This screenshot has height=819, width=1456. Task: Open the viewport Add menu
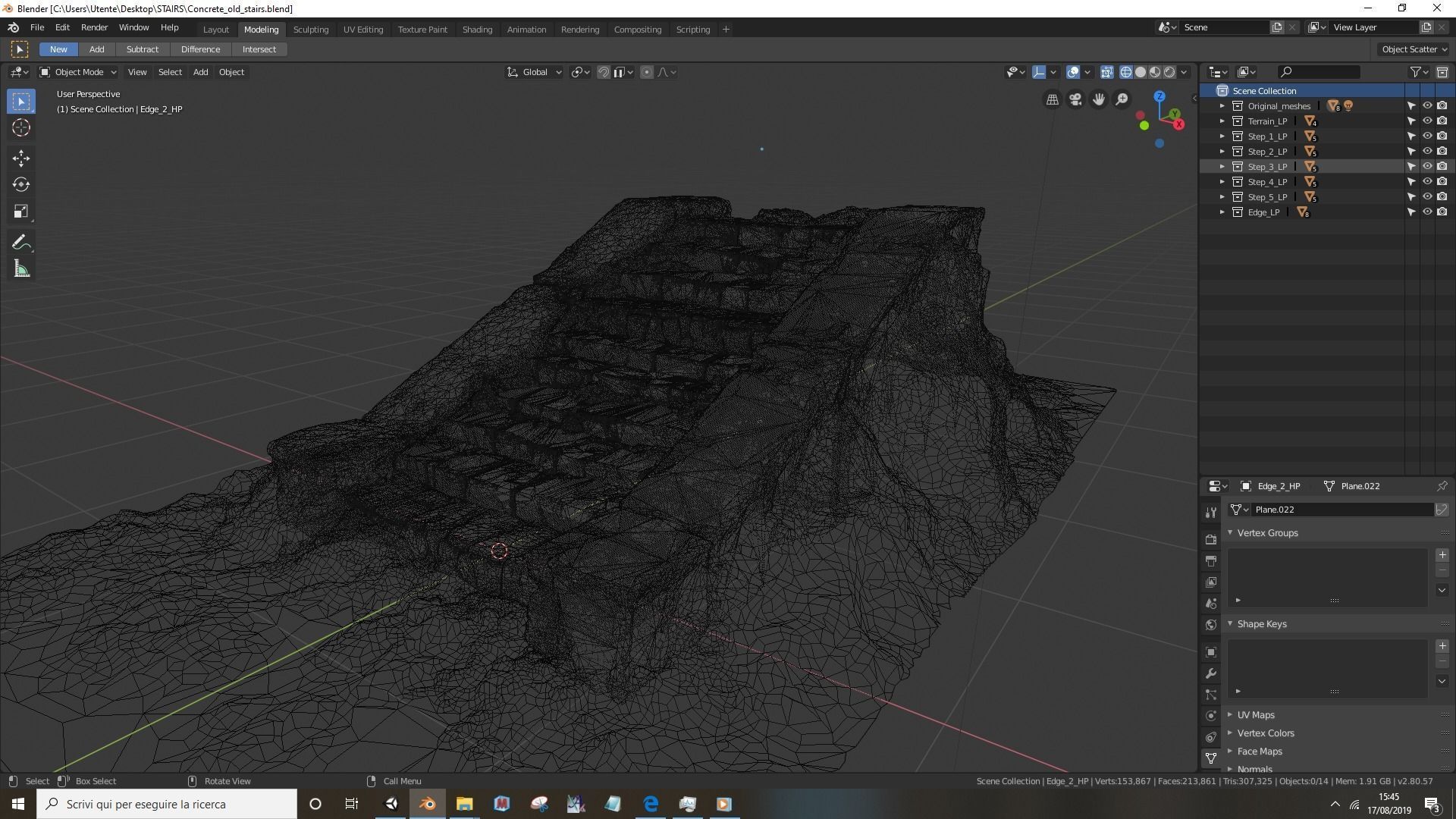(200, 72)
